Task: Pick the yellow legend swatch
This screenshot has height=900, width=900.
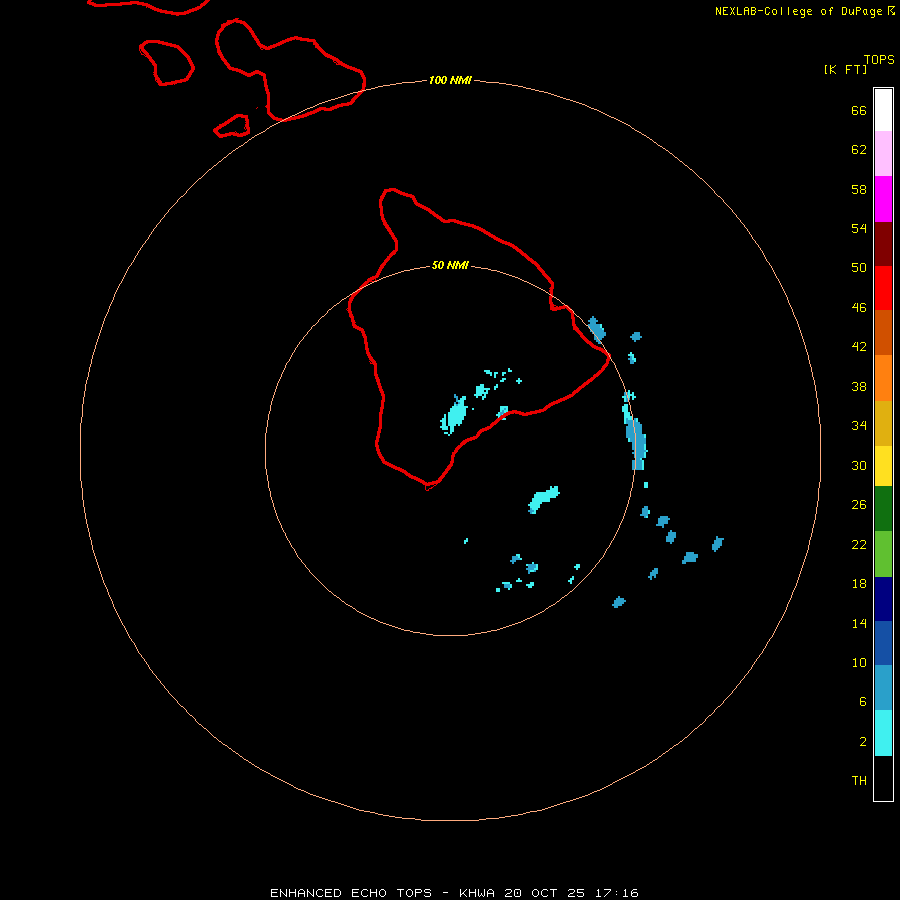Action: [883, 466]
